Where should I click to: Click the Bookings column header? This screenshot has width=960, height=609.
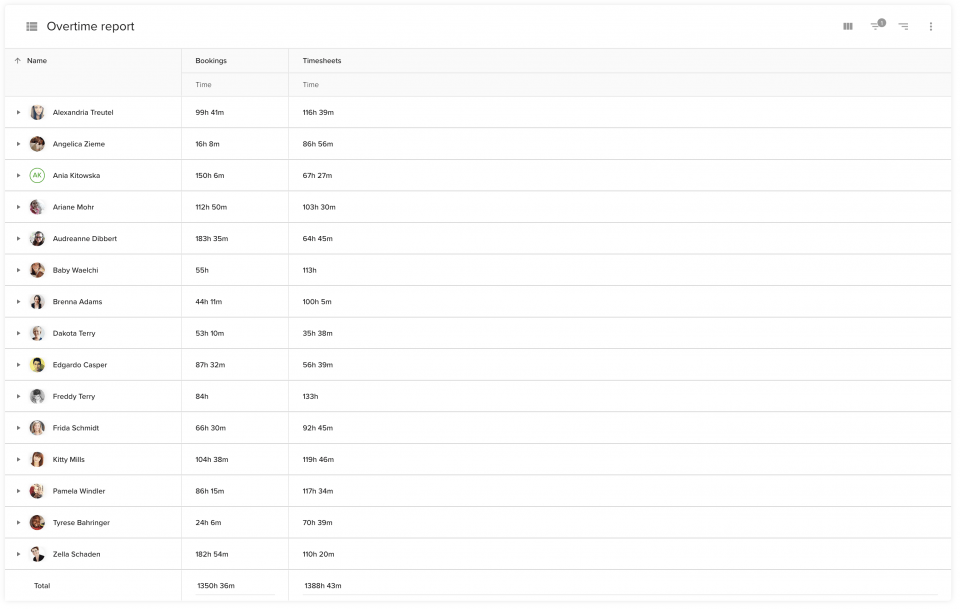pyautogui.click(x=211, y=61)
